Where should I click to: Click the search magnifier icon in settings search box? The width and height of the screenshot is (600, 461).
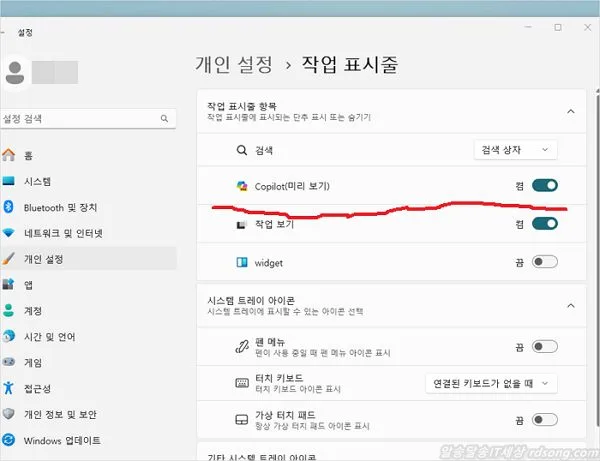pos(164,119)
